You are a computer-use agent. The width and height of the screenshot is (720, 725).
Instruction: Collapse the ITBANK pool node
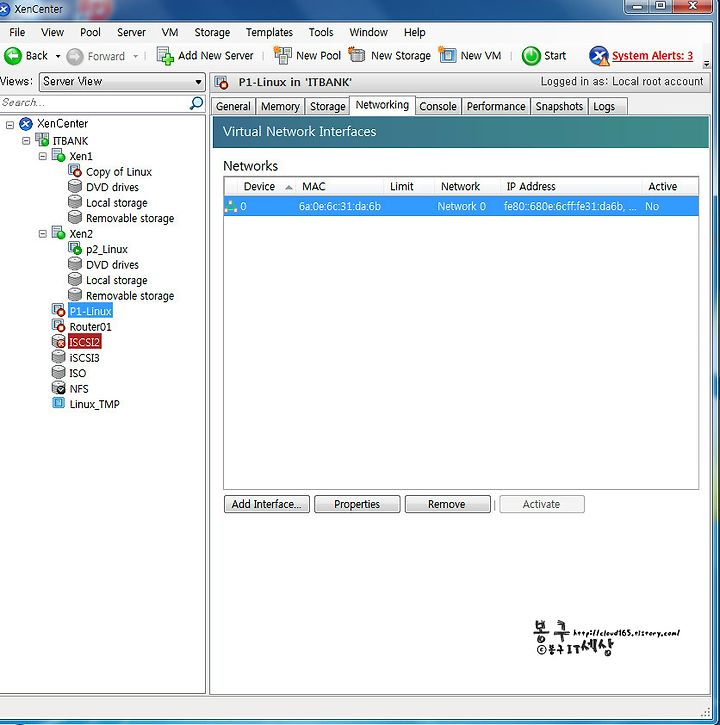[26, 141]
